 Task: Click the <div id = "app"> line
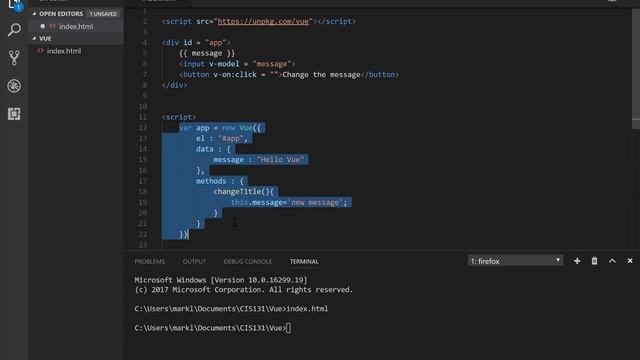(196, 43)
